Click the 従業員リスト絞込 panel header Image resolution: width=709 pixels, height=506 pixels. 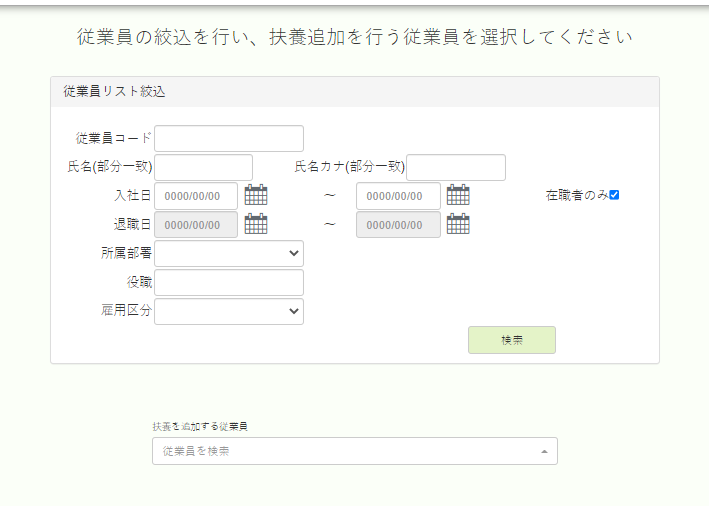(x=355, y=92)
